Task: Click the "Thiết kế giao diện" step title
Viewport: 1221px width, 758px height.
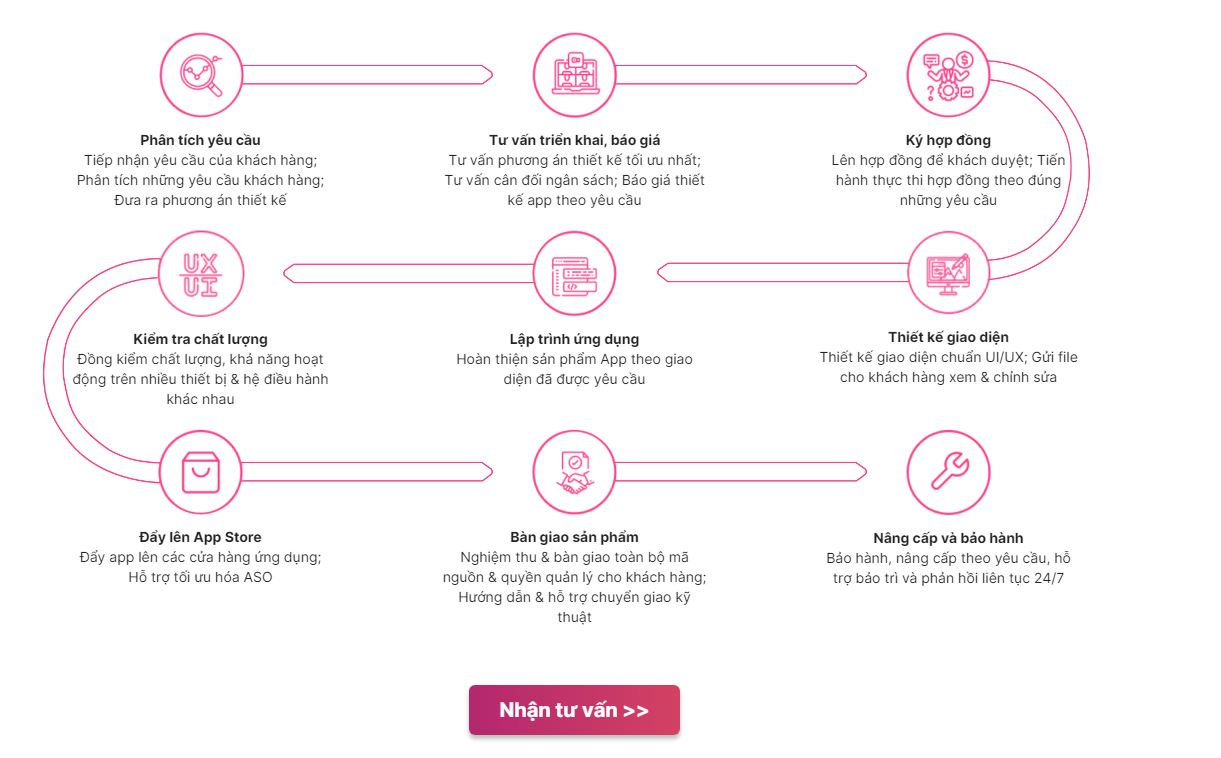Action: click(x=948, y=337)
